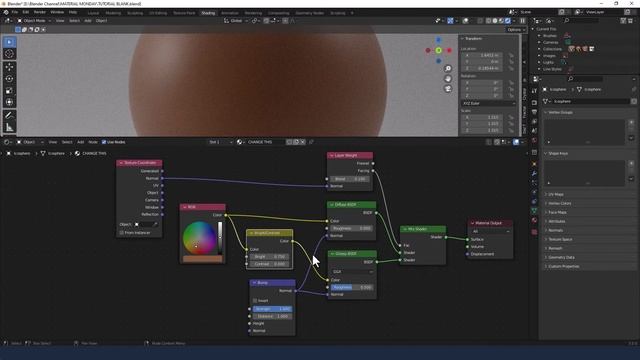Toggle From Instancer checkbox

(122, 233)
